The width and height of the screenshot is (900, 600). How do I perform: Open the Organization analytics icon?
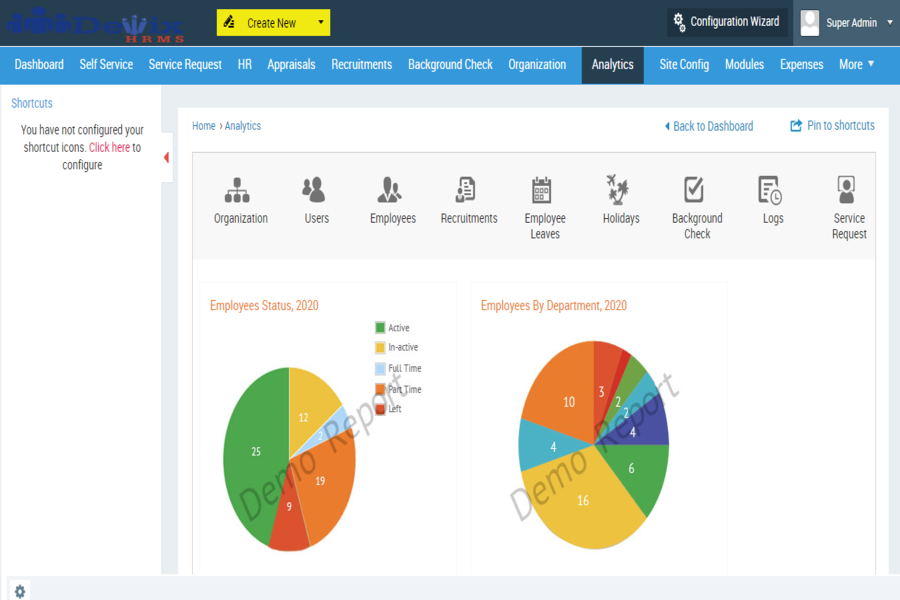237,190
